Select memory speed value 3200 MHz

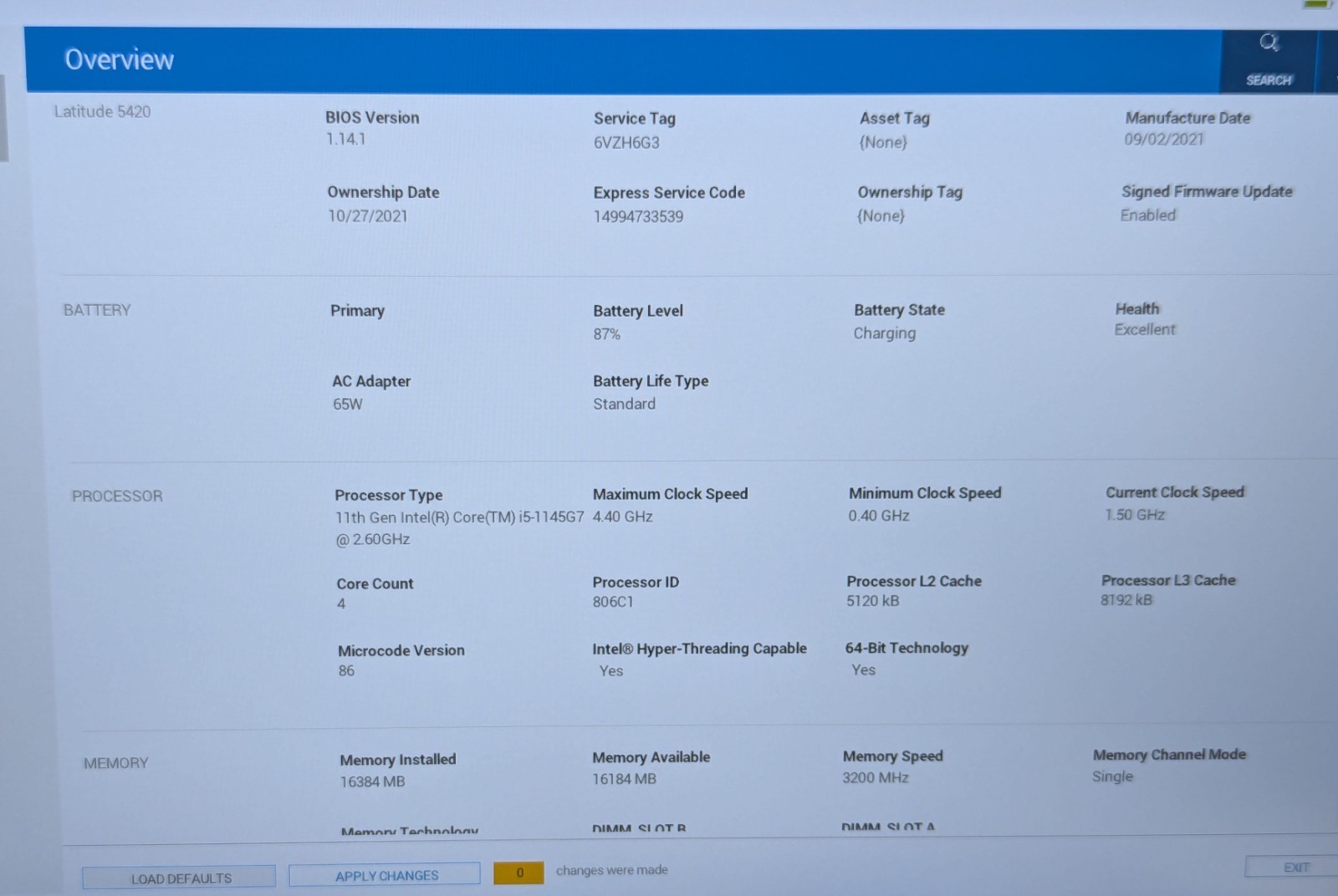click(875, 777)
